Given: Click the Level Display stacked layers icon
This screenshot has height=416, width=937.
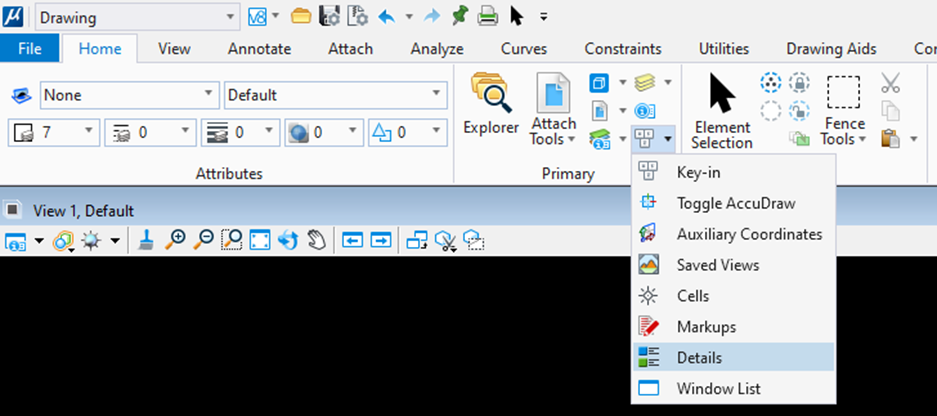Looking at the screenshot, I should click(x=645, y=82).
